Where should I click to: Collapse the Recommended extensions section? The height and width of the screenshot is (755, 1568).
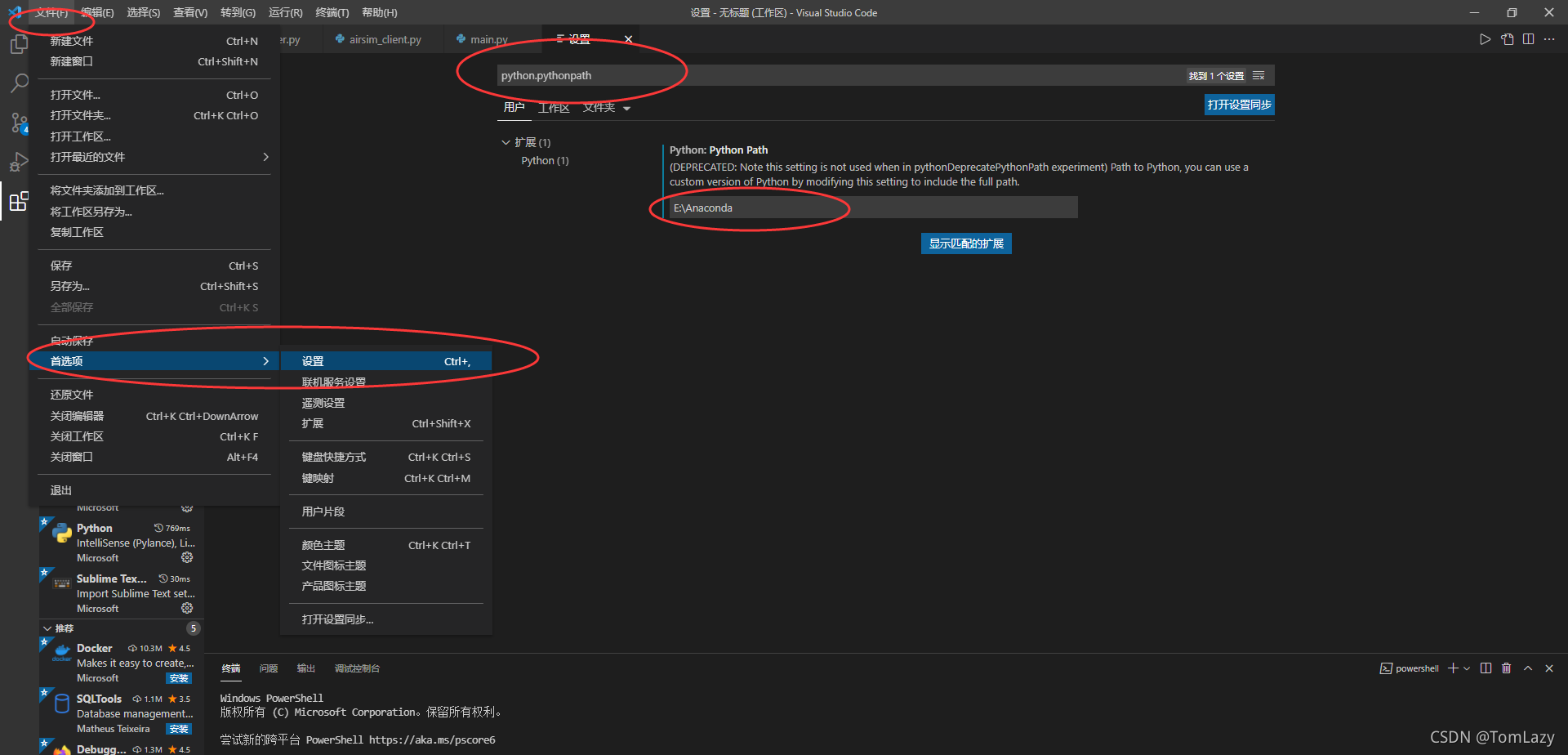pyautogui.click(x=47, y=628)
